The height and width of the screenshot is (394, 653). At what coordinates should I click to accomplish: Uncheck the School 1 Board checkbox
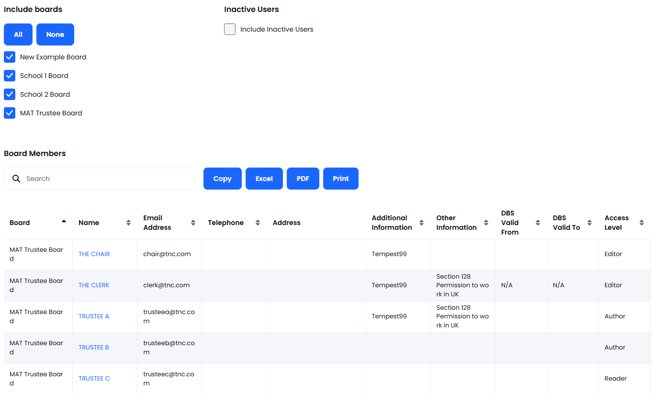click(10, 76)
